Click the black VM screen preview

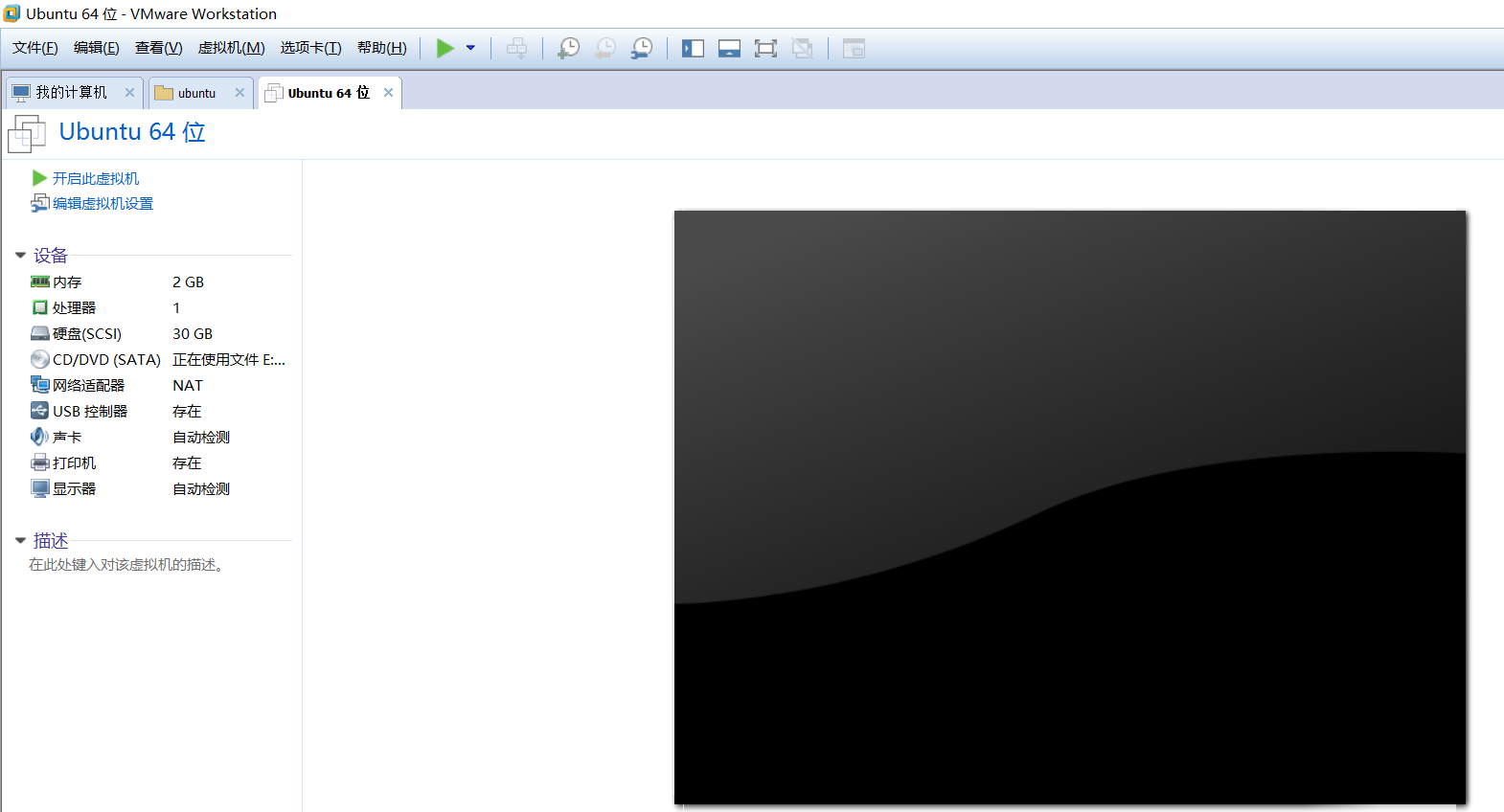1070,507
